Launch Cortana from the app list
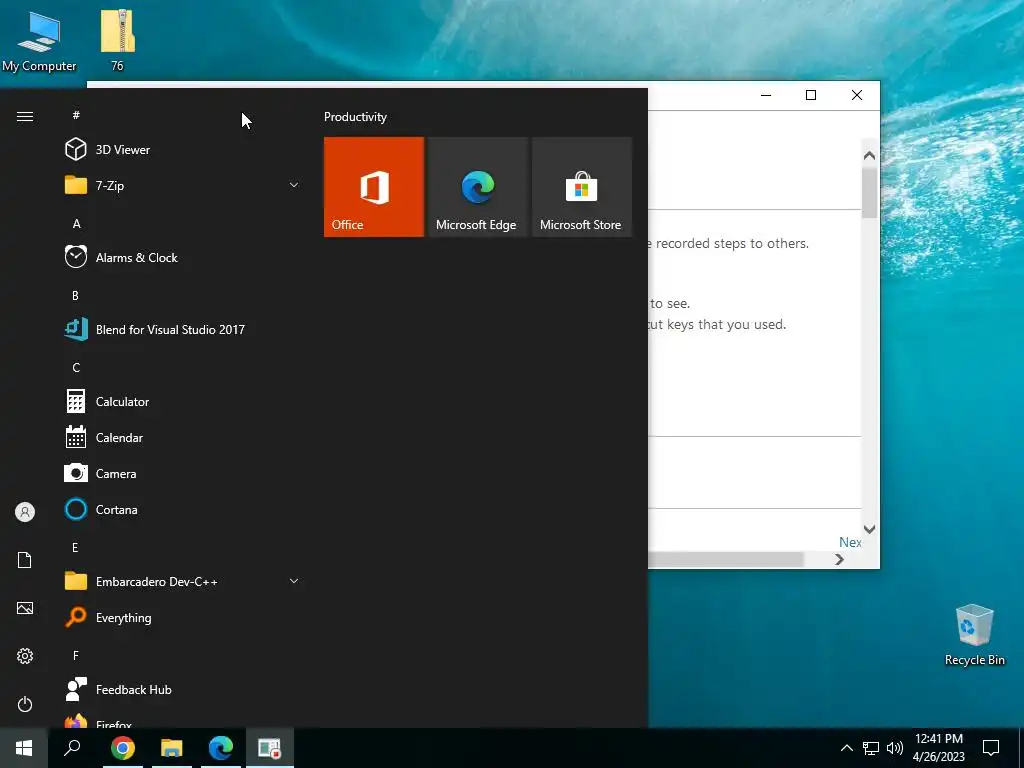The height and width of the screenshot is (768, 1024). click(x=183, y=509)
